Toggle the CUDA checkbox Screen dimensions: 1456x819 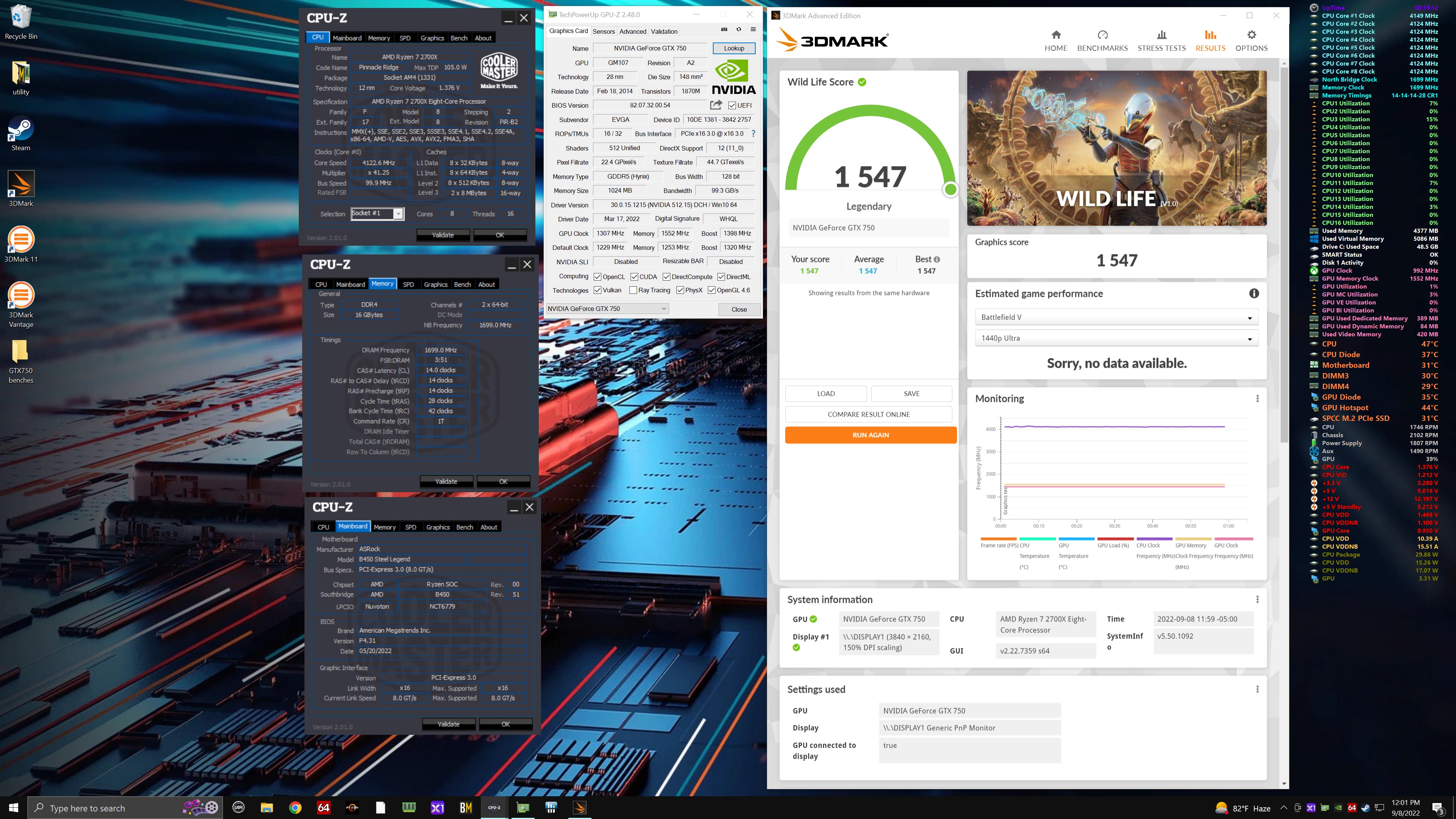click(x=634, y=277)
